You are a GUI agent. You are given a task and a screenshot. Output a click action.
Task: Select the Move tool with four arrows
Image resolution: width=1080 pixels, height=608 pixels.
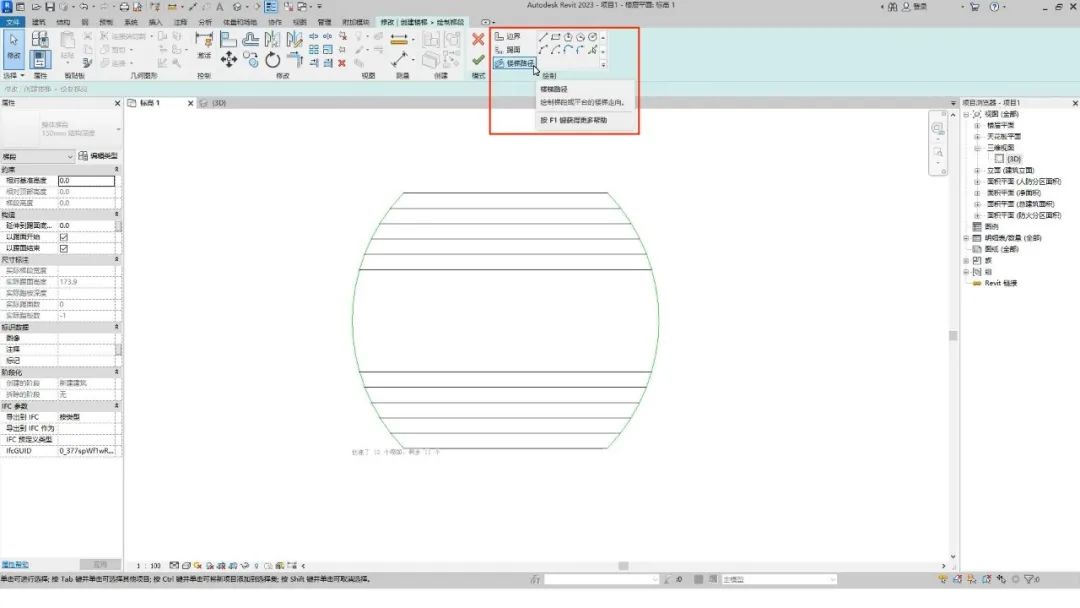[229, 60]
